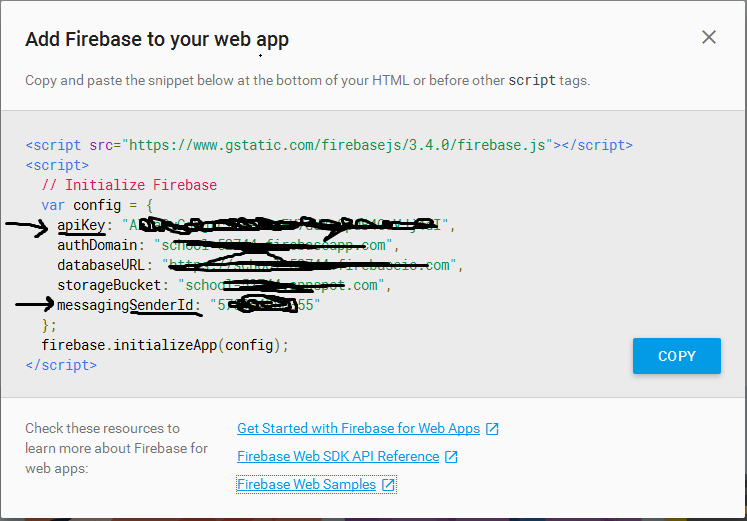
Task: Click the firebase.js script src URL line
Action: click(x=329, y=145)
